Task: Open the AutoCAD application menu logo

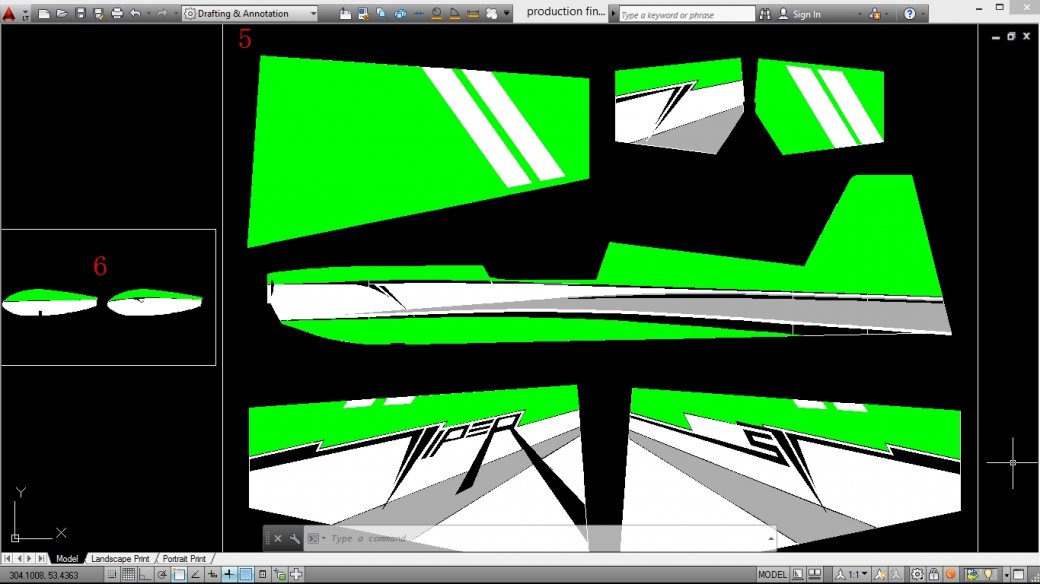Action: pos(9,14)
